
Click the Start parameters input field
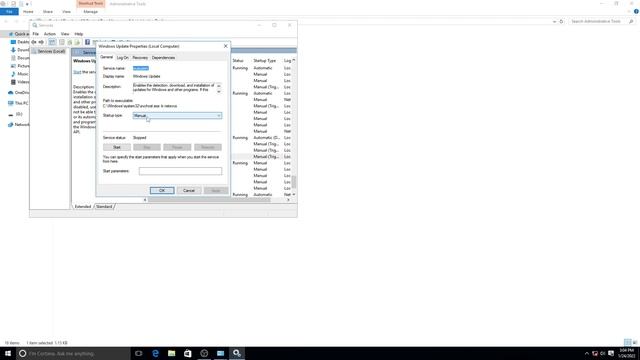click(x=180, y=171)
